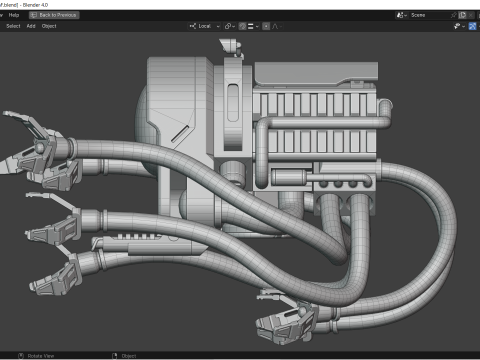The height and width of the screenshot is (360, 480).
Task: Pin the scene to workspace
Action: pyautogui.click(x=454, y=15)
